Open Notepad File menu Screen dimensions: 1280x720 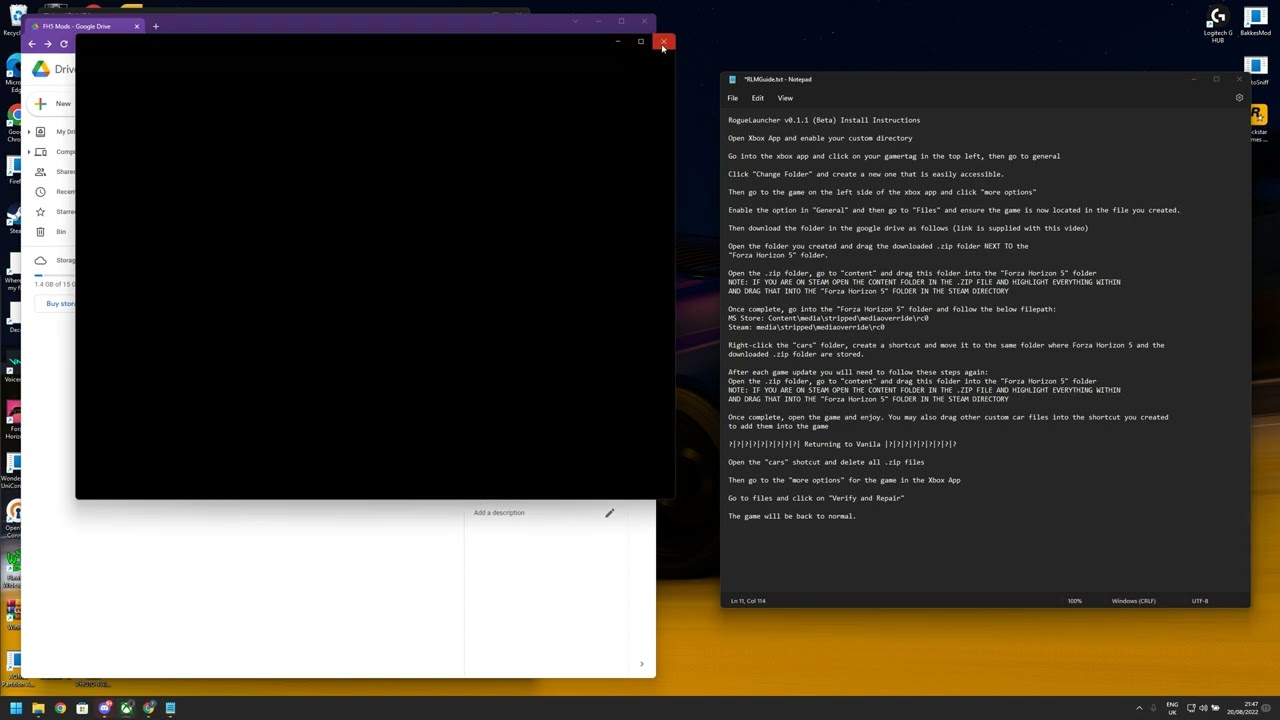tap(733, 98)
